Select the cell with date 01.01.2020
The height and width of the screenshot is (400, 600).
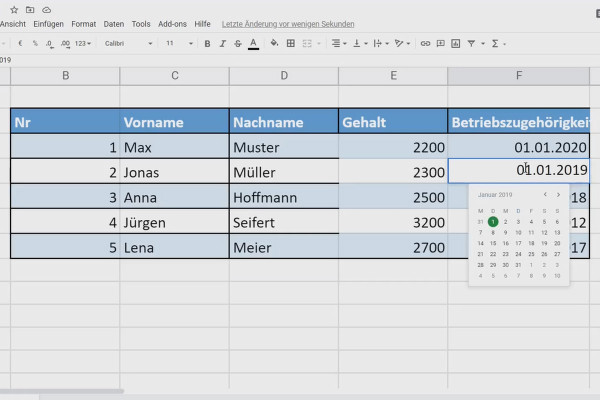tap(518, 146)
